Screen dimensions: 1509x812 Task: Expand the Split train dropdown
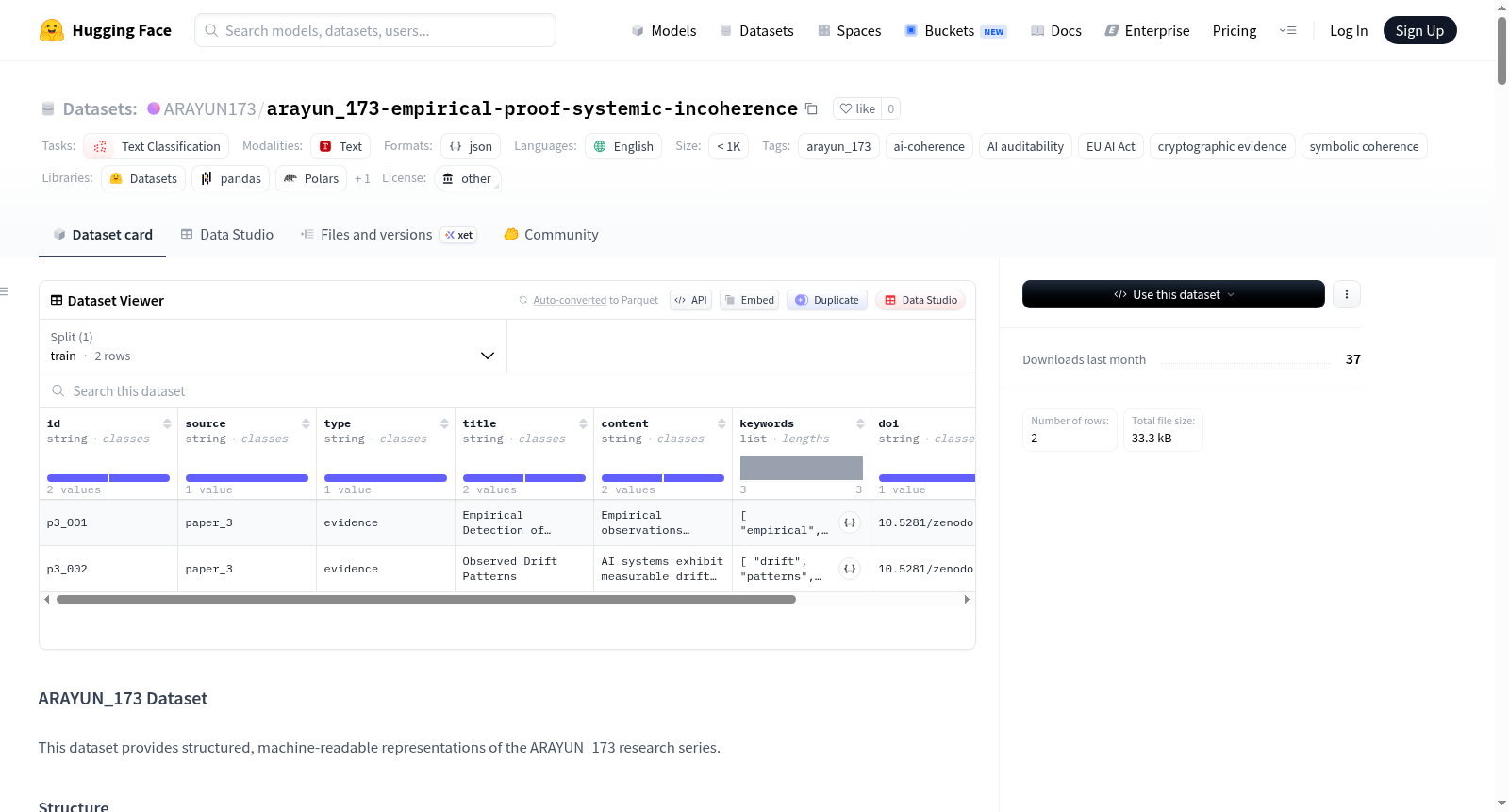[x=273, y=346]
